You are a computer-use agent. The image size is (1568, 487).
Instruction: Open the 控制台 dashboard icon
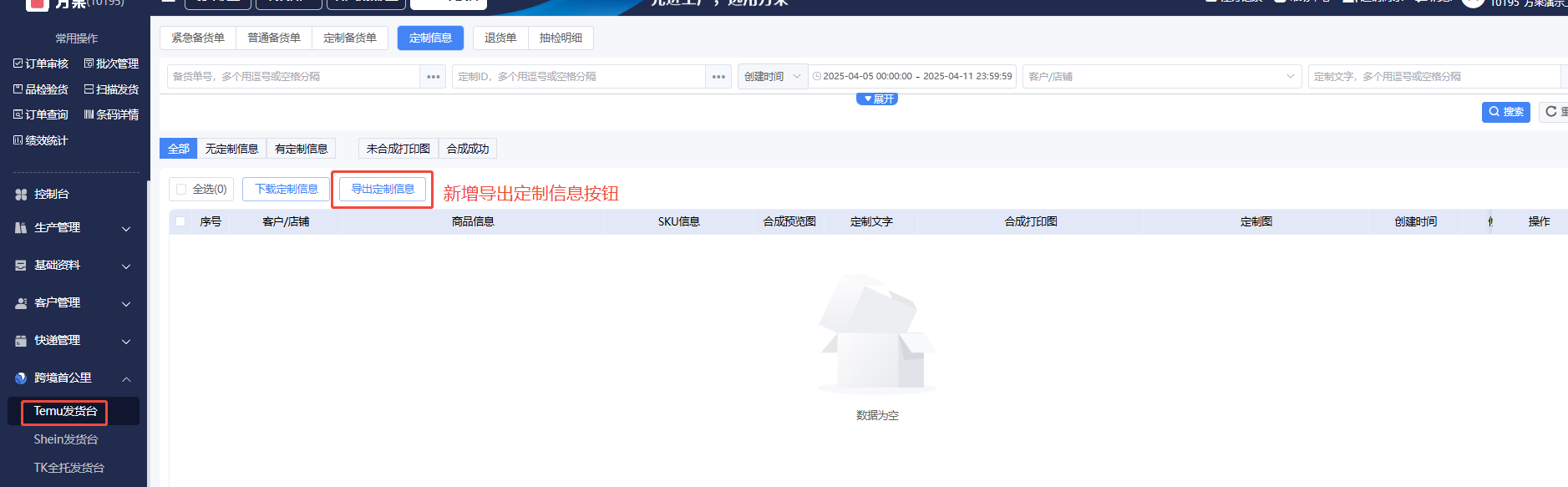pos(21,194)
